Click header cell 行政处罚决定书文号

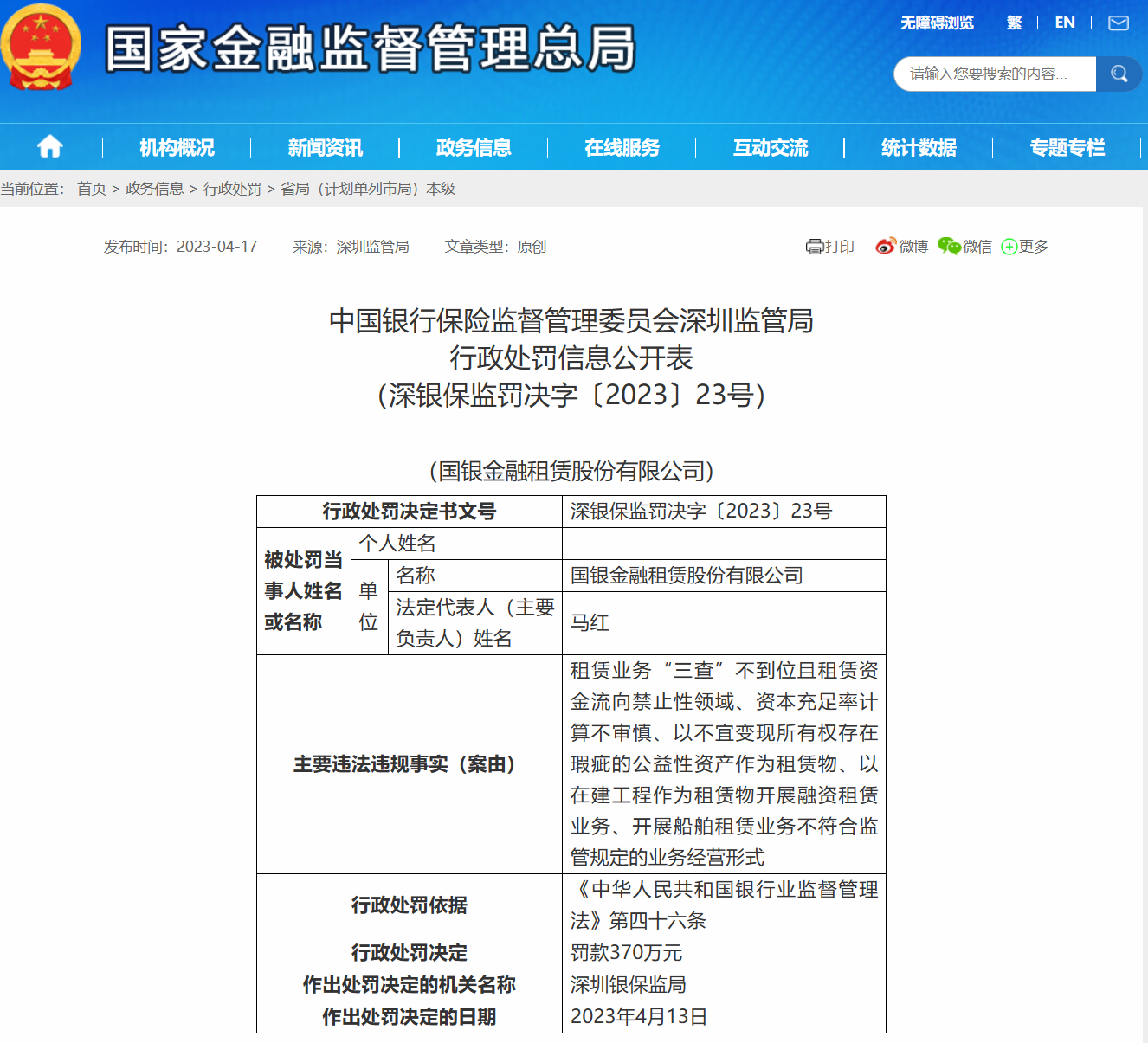point(410,512)
